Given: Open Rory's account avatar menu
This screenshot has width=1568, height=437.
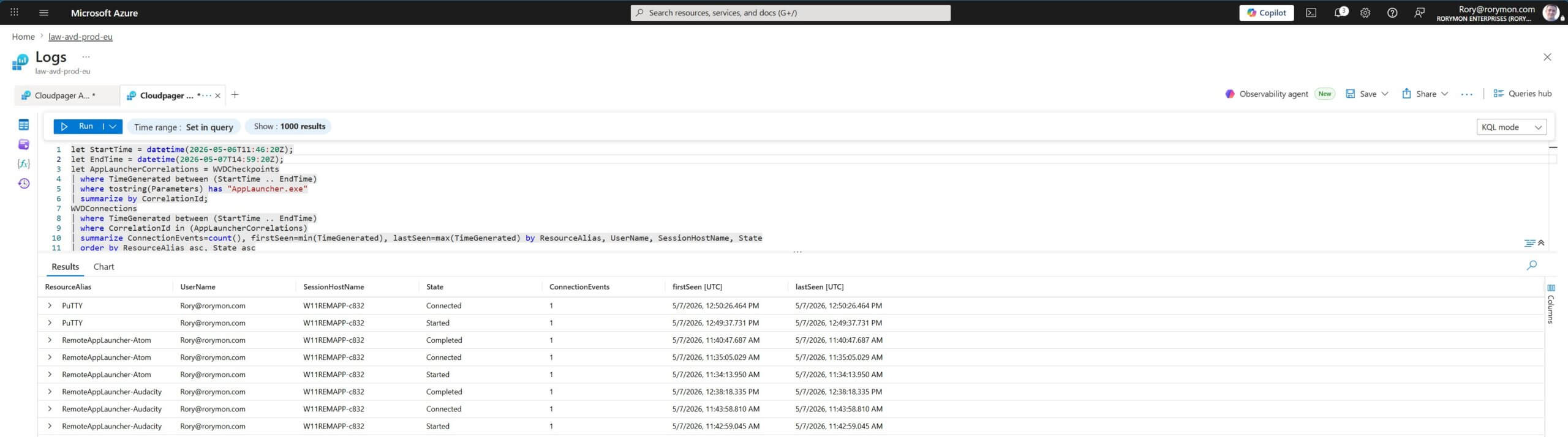Looking at the screenshot, I should (x=1551, y=12).
